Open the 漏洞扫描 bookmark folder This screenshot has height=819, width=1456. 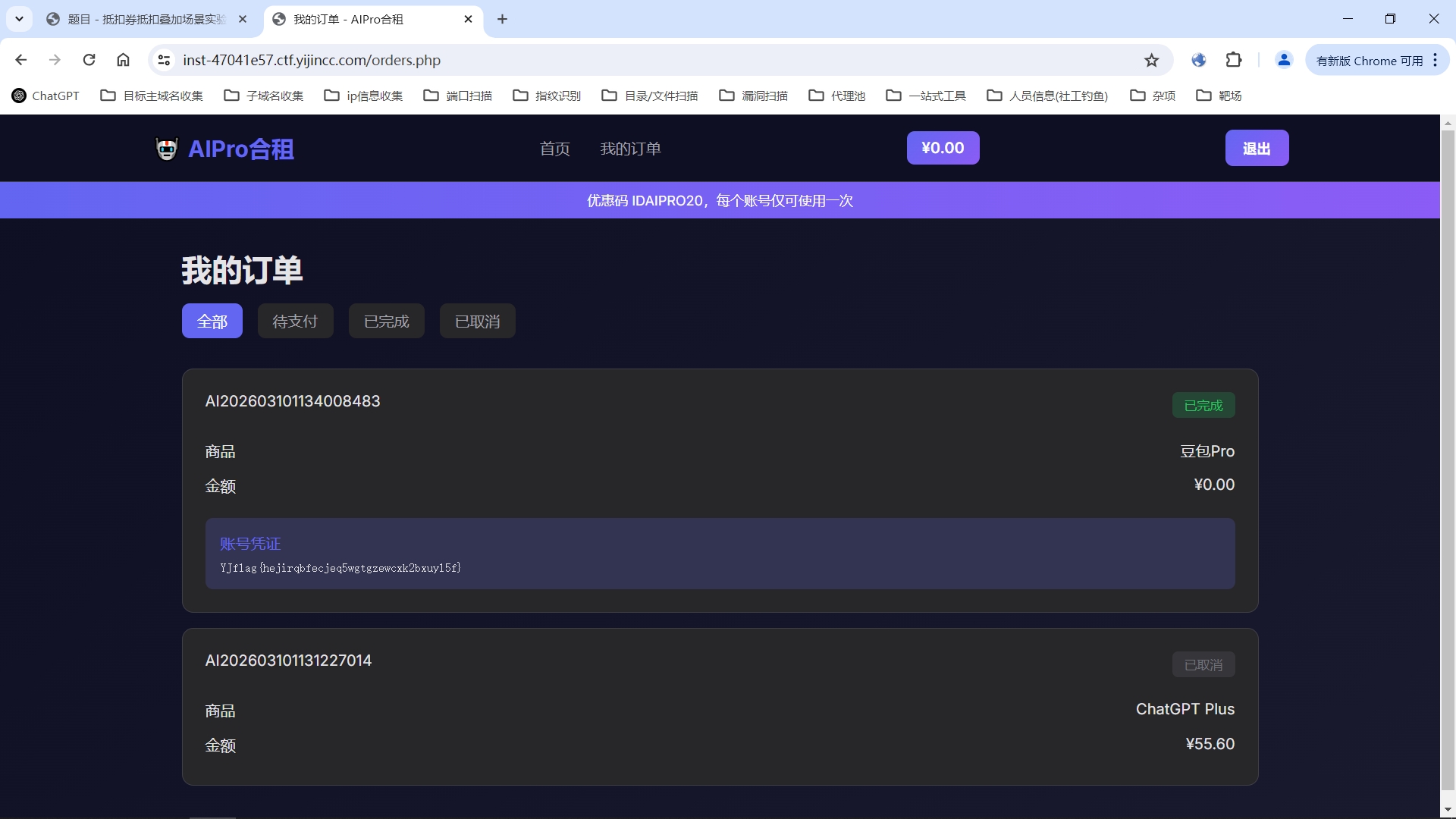[x=753, y=96]
